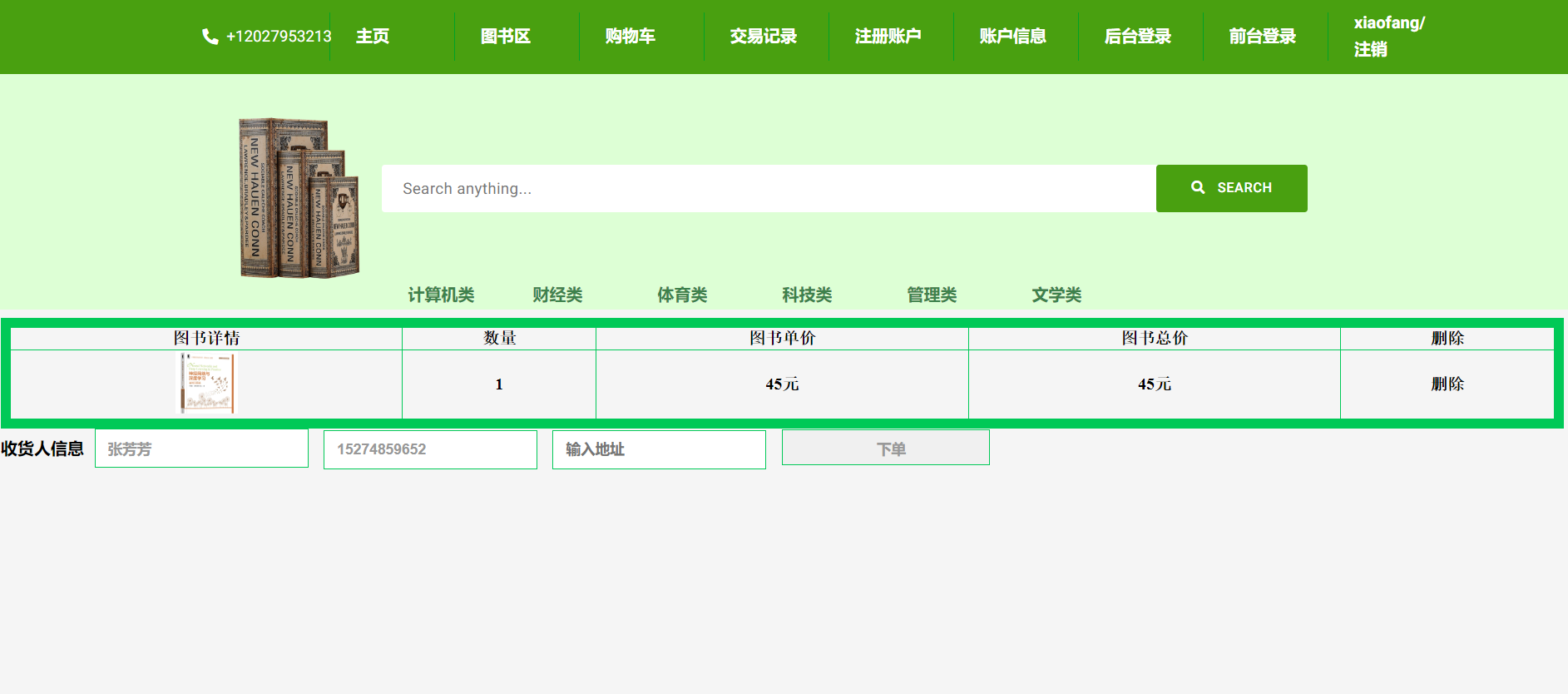Focus the 输入地址 address field
Viewport: 1568px width, 694px height.
tap(659, 449)
